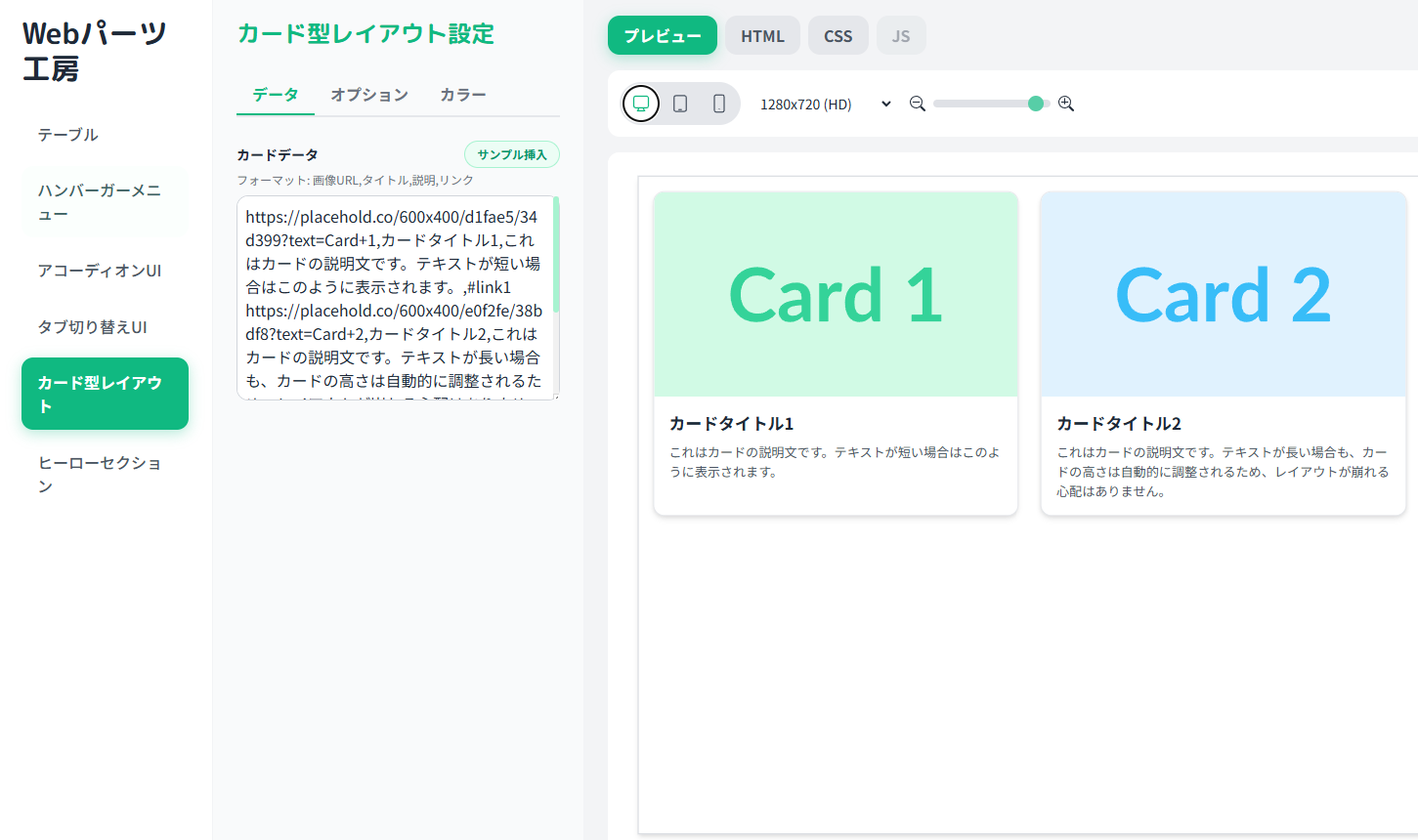This screenshot has height=840, width=1418.
Task: Click inside the カードデータ text area
Action: click(x=394, y=298)
